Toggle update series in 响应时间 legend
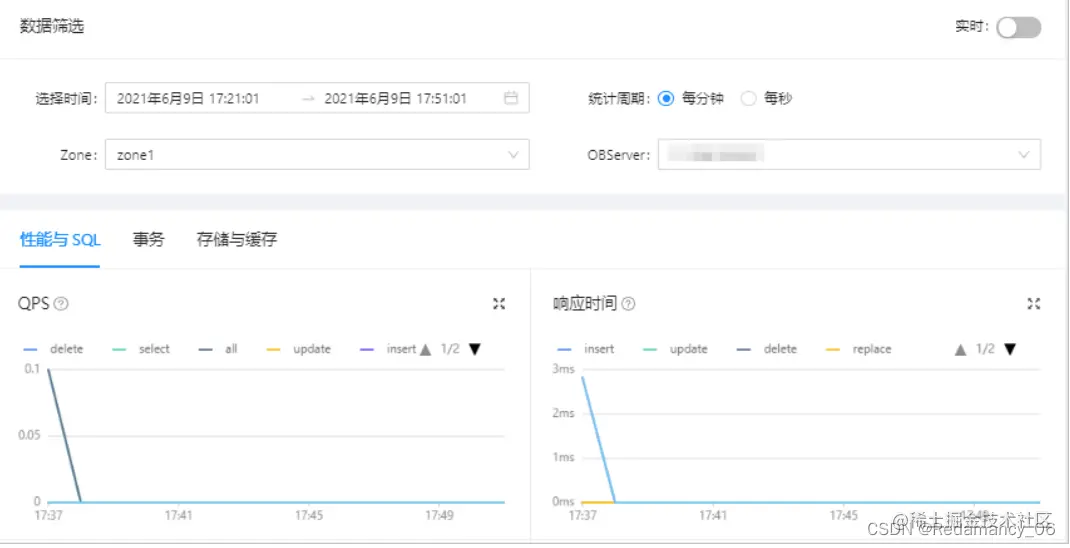 tap(675, 349)
